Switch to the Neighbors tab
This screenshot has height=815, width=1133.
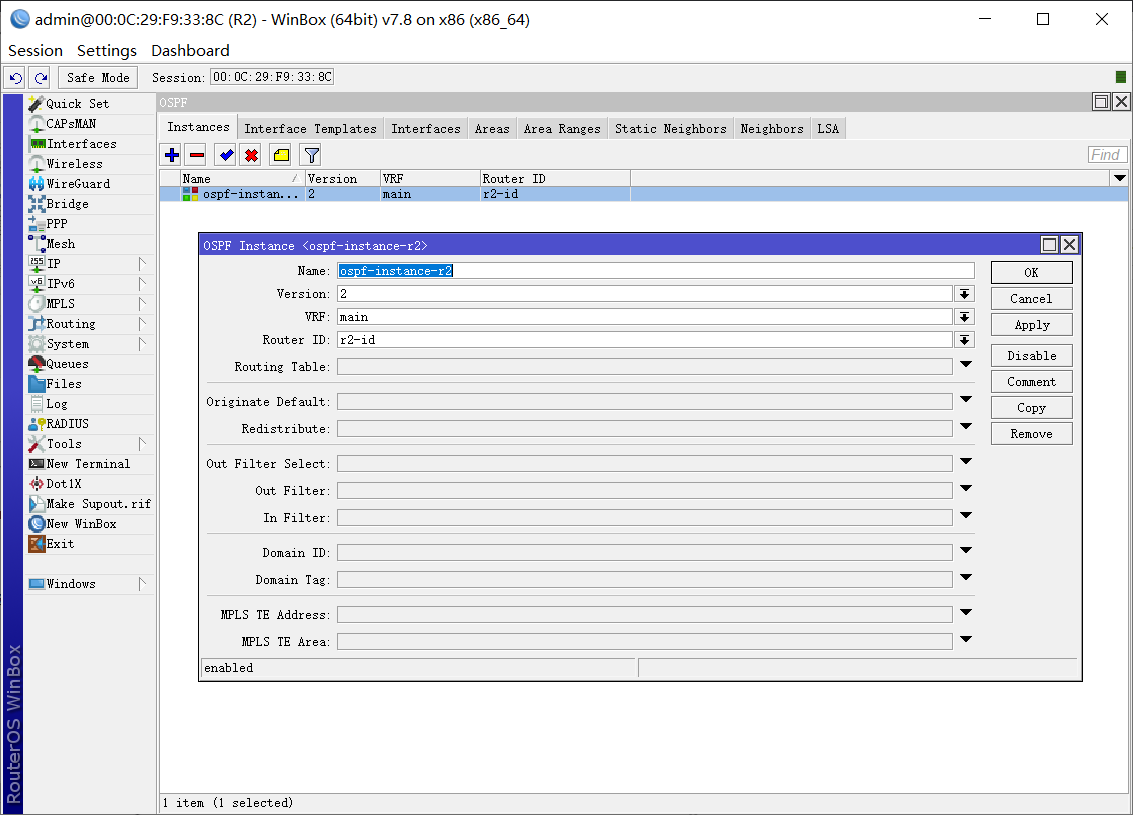coord(772,129)
